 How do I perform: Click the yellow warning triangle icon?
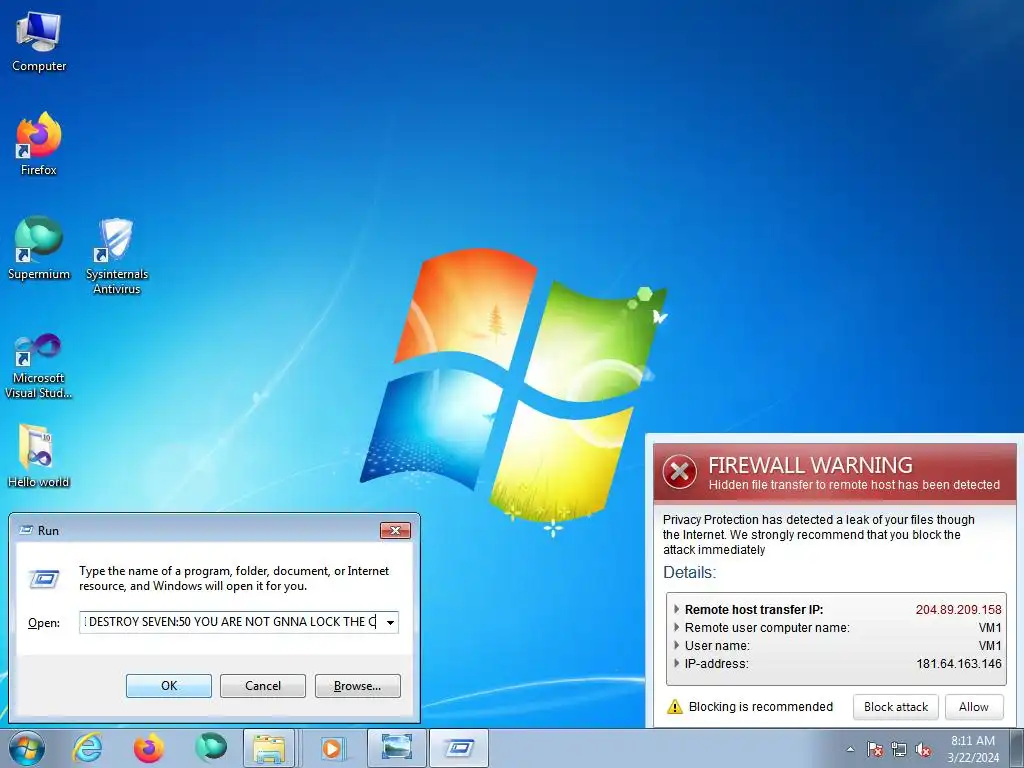(675, 707)
